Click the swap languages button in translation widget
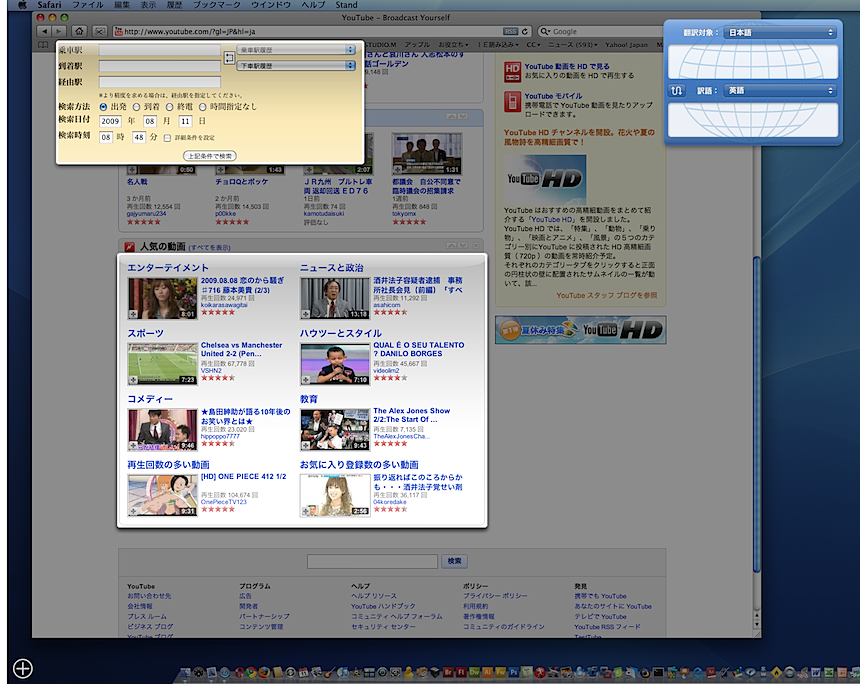The image size is (860, 684). 677,91
